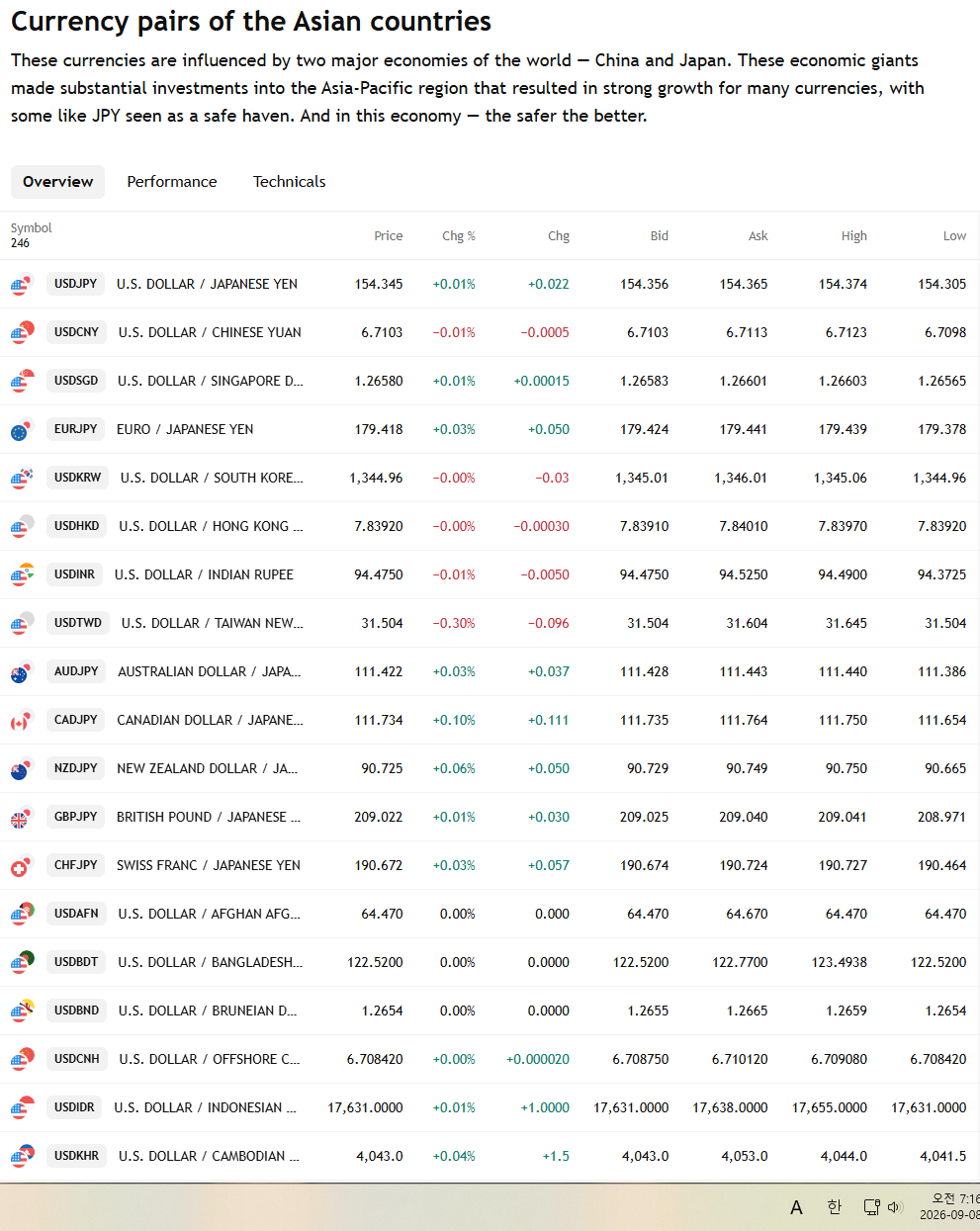Click the EURJPY euro flag icon
Viewport: 980px width, 1231px height.
22,430
